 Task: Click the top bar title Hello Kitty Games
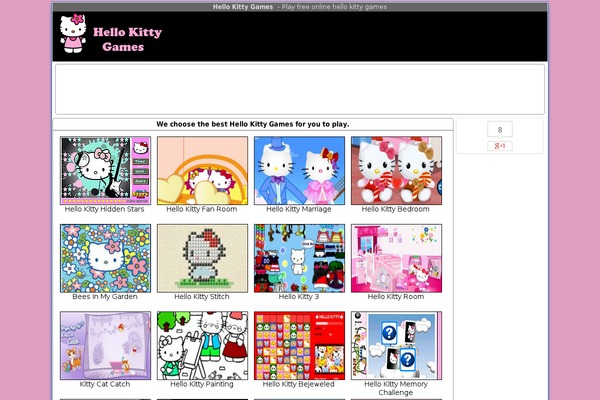pos(243,7)
